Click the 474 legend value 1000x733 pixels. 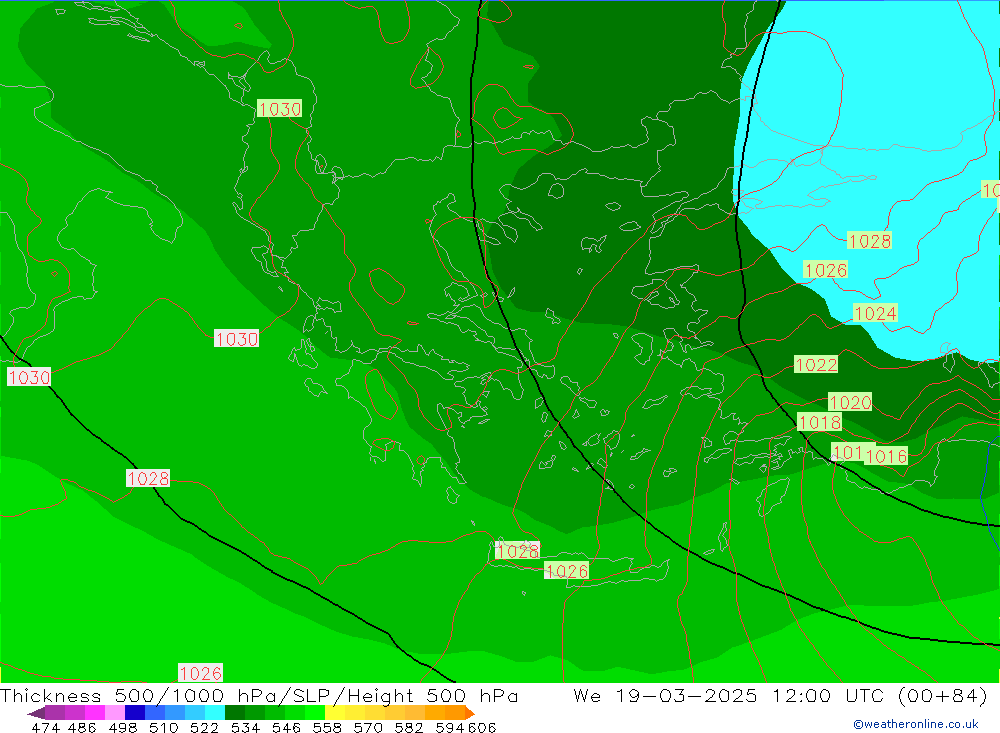pos(45,727)
